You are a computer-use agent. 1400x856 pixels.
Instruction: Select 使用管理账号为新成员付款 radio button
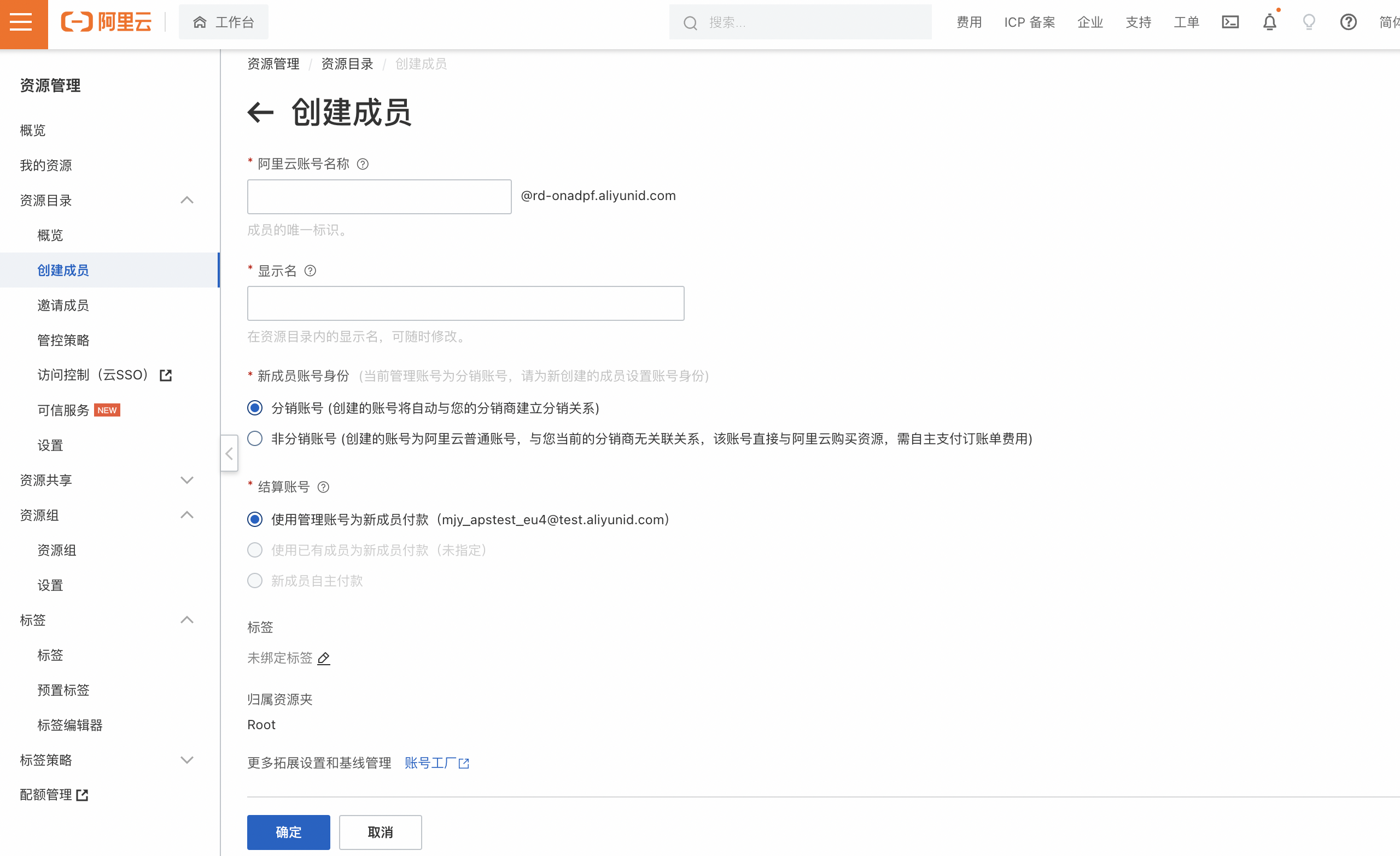pos(255,519)
